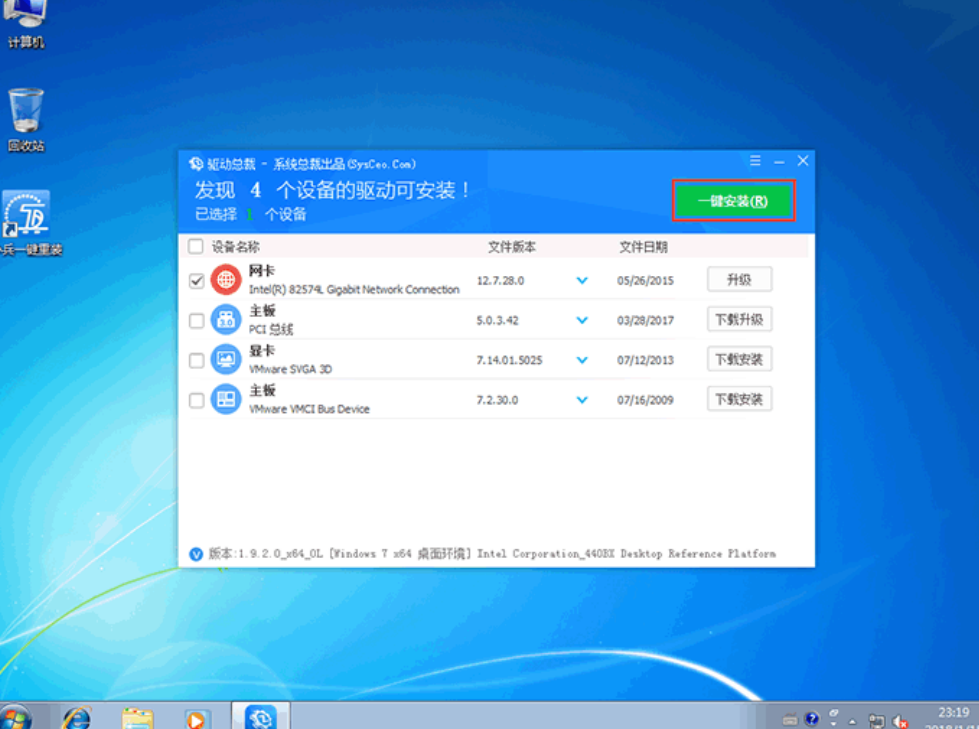Enable the 显卡 VMware SVGA 3D checkbox
The width and height of the screenshot is (979, 729).
coord(196,360)
